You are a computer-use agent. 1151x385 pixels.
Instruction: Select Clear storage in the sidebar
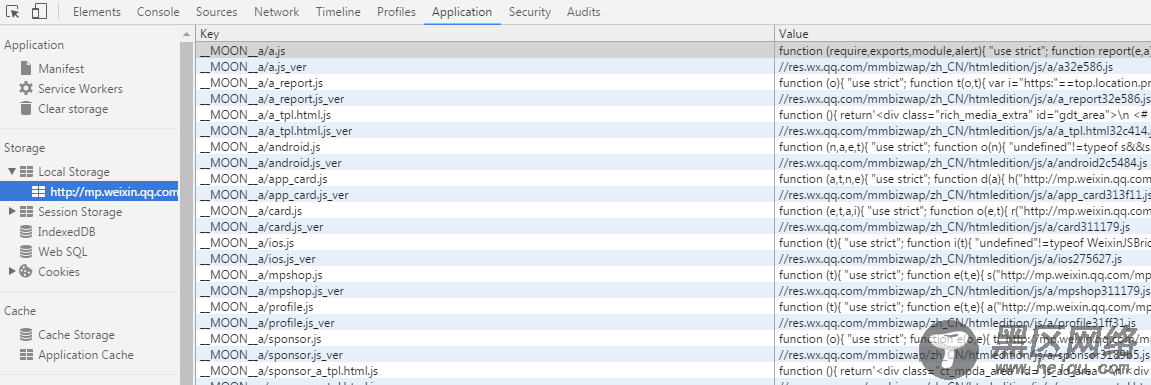73,109
